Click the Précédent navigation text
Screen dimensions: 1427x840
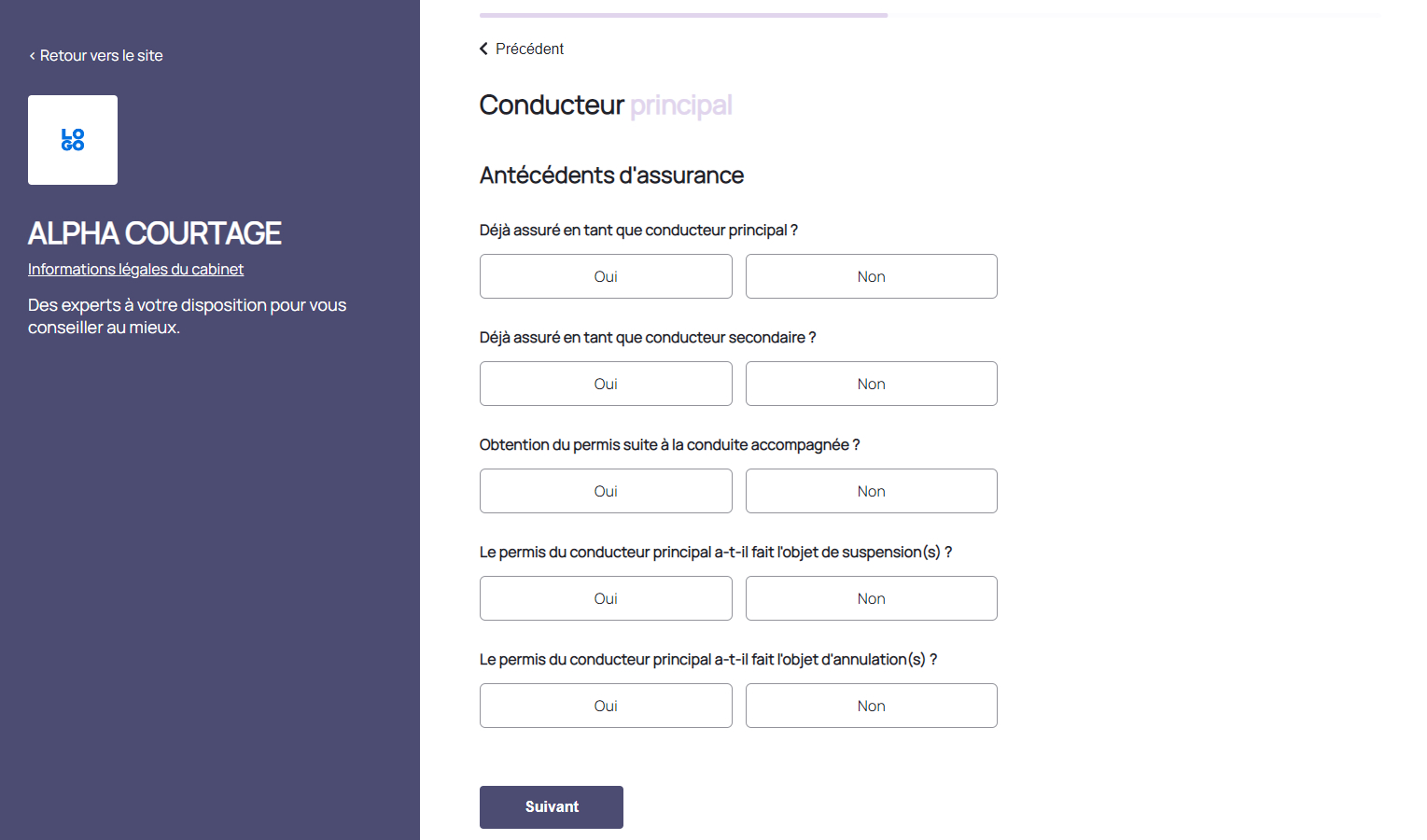[529, 49]
